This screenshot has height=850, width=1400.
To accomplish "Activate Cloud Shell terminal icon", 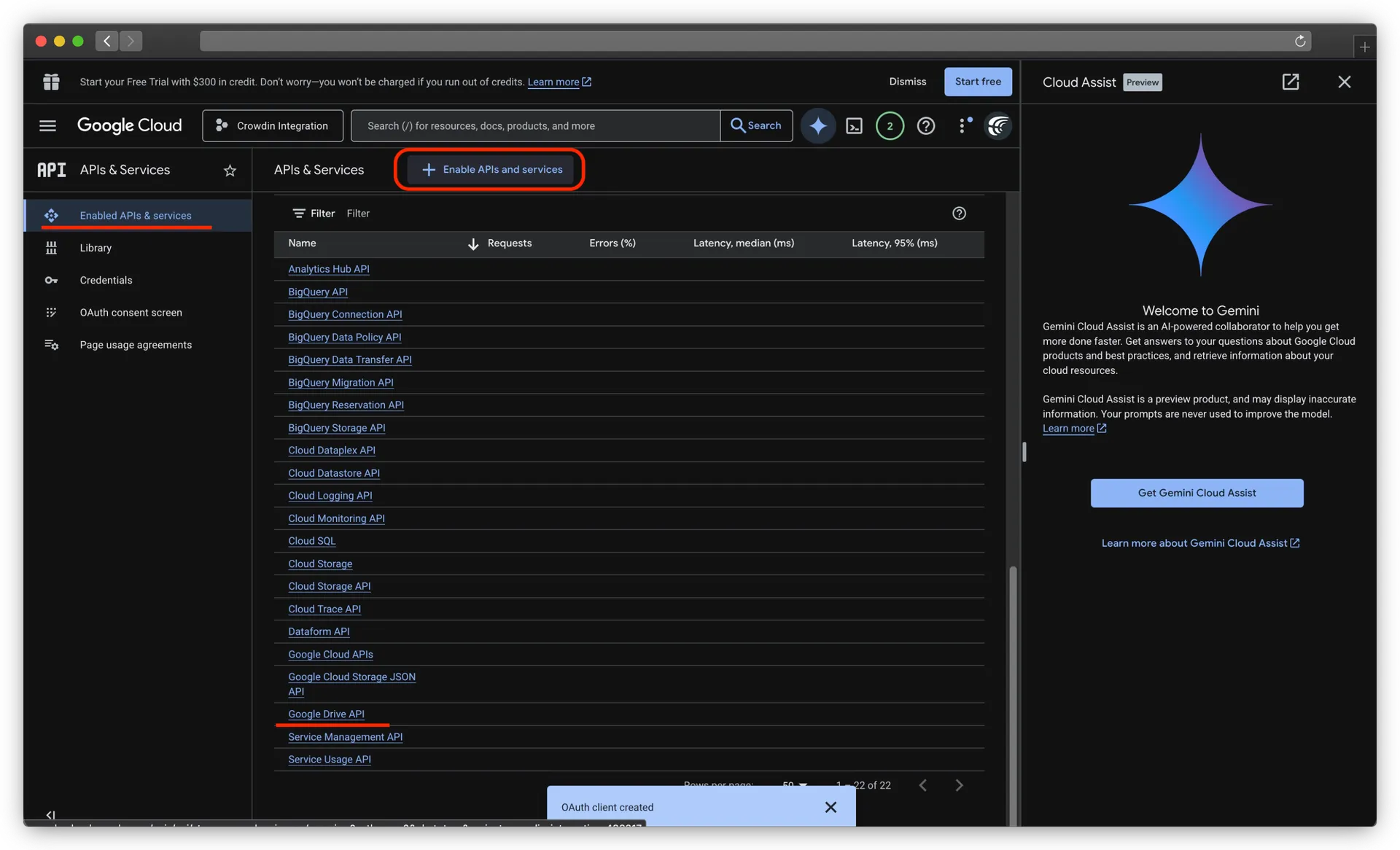I will tap(854, 125).
